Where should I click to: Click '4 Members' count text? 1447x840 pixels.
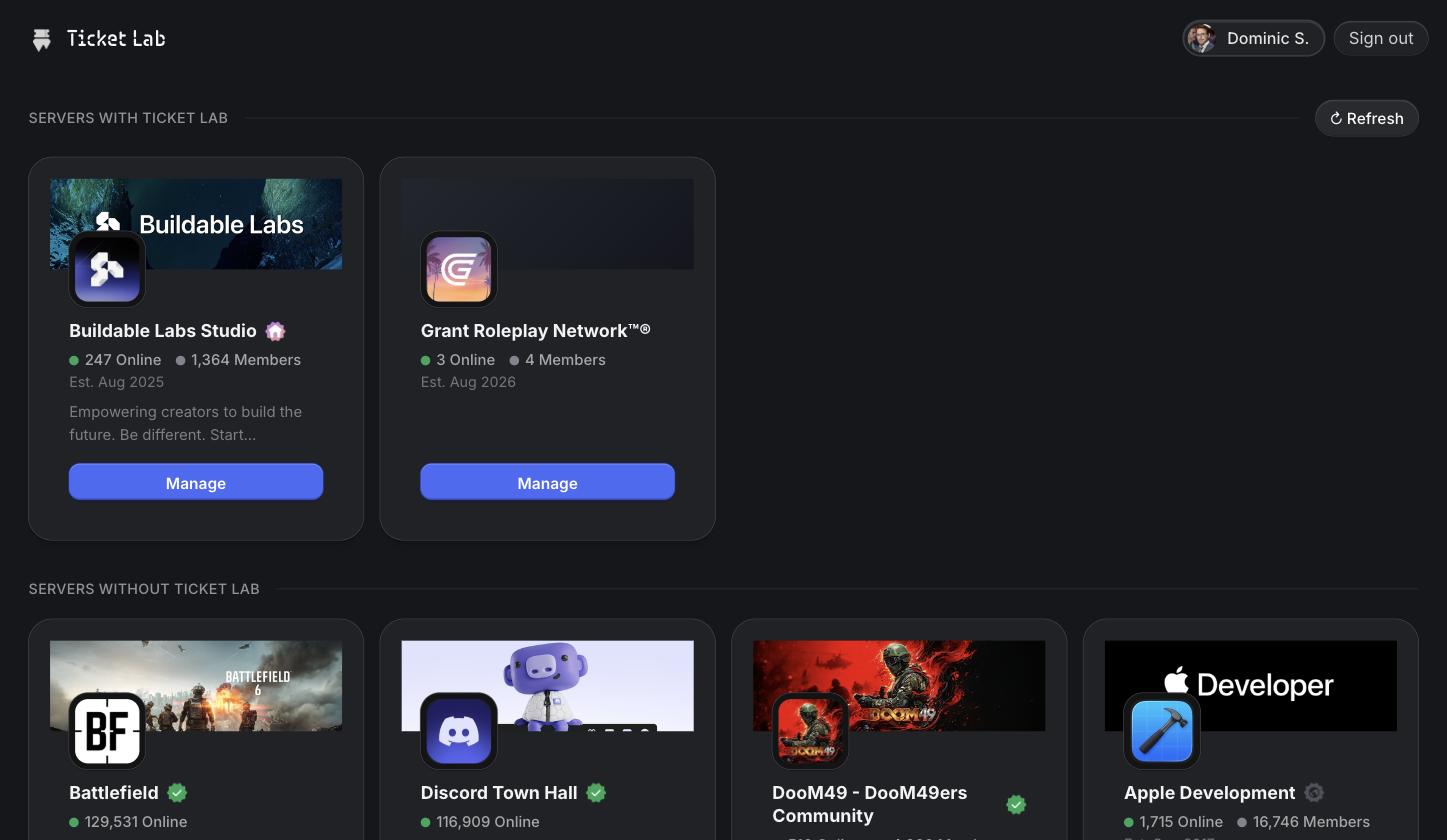[565, 360]
